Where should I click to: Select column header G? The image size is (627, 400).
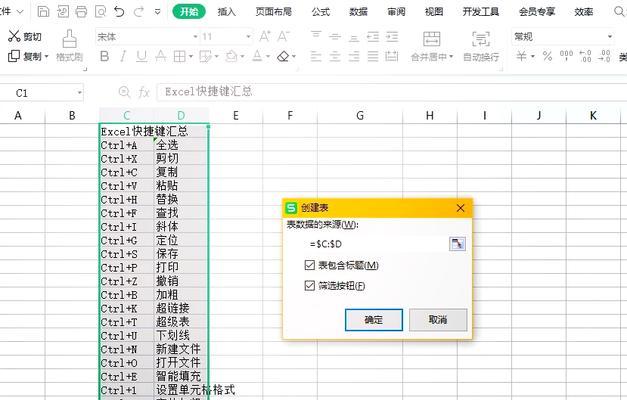[360, 116]
